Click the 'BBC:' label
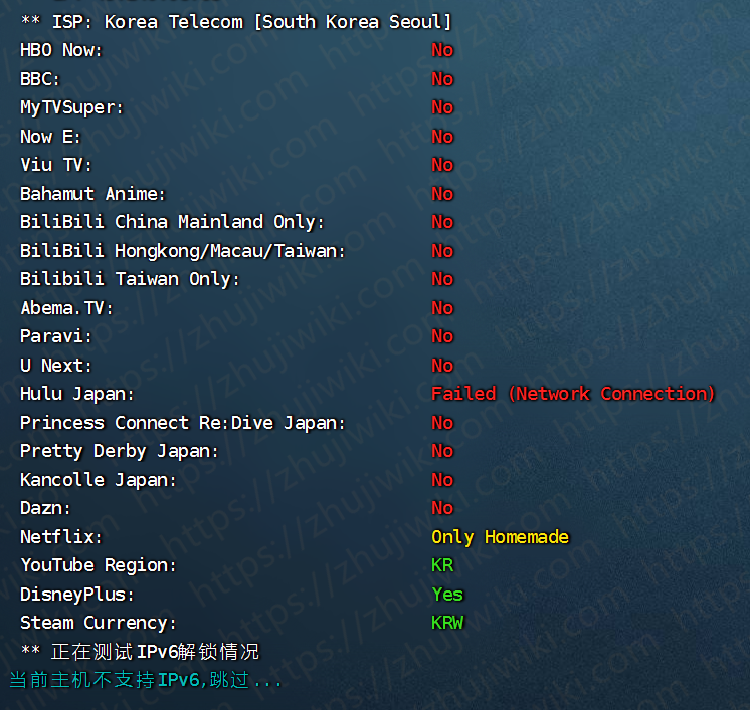The height and width of the screenshot is (710, 750). point(40,79)
